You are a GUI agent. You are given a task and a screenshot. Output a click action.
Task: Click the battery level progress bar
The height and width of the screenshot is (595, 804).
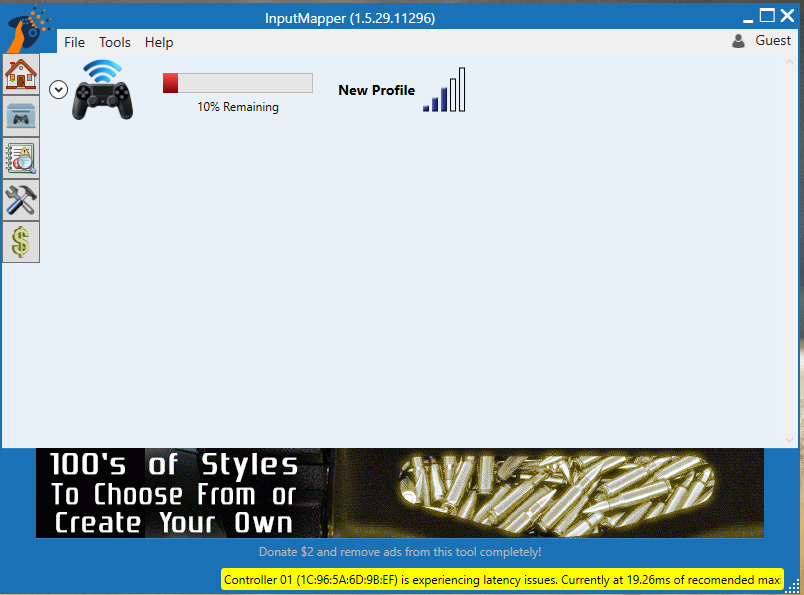point(238,83)
